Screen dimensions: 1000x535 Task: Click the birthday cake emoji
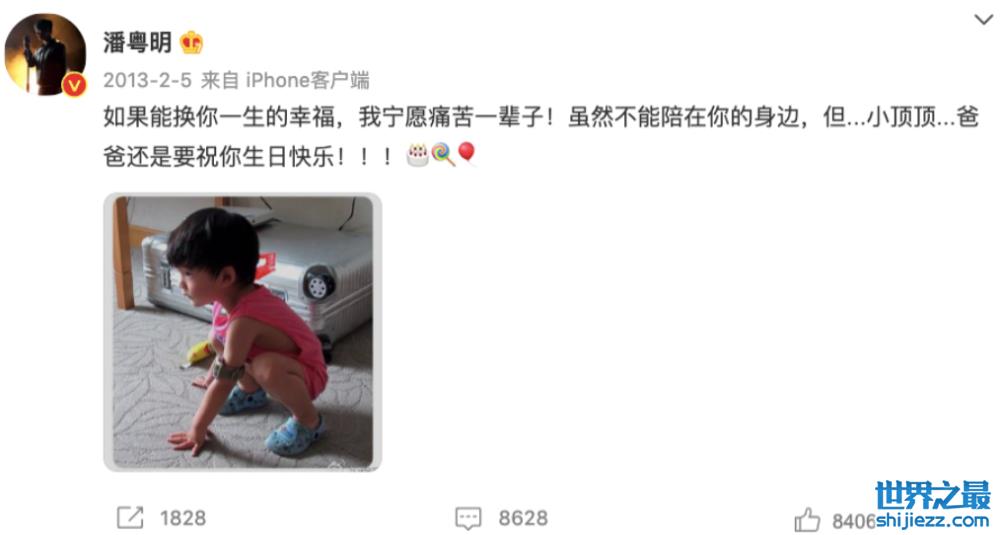pos(418,155)
